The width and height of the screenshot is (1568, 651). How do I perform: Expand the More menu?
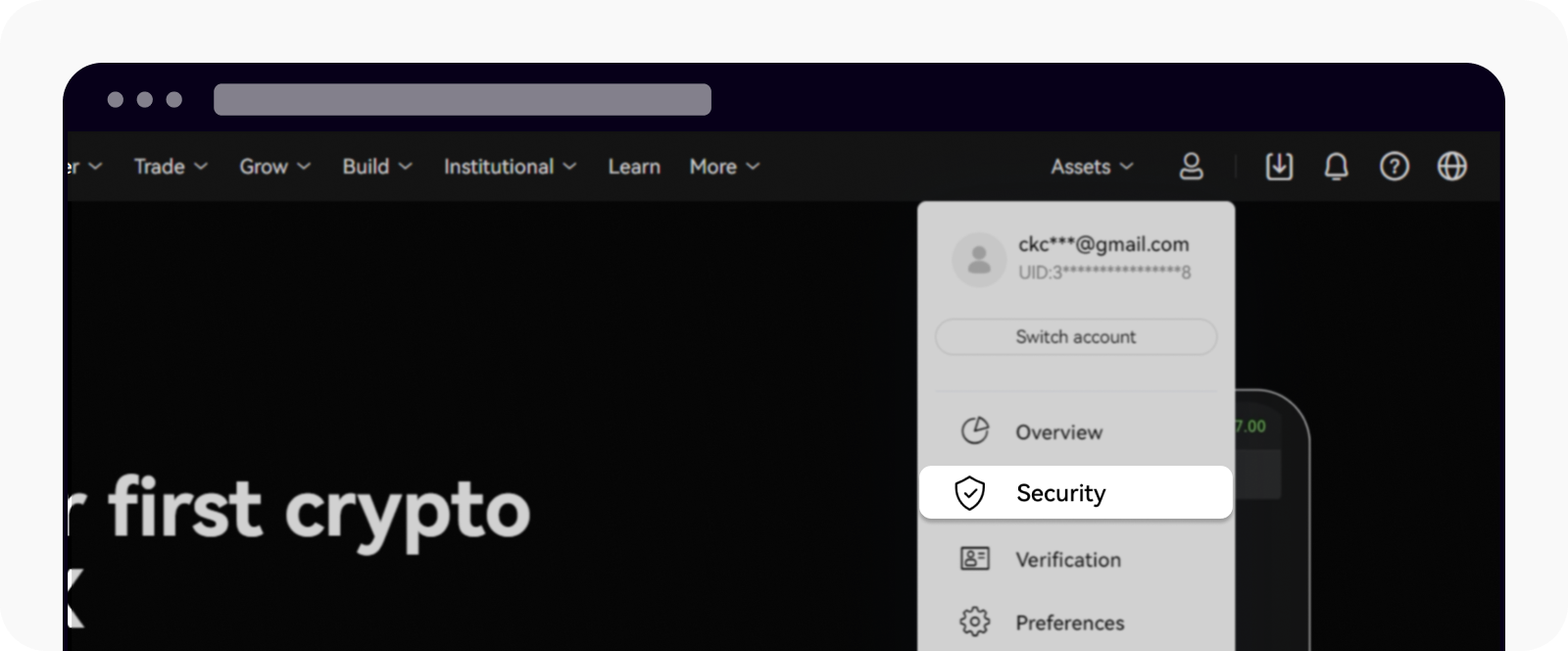pos(724,167)
